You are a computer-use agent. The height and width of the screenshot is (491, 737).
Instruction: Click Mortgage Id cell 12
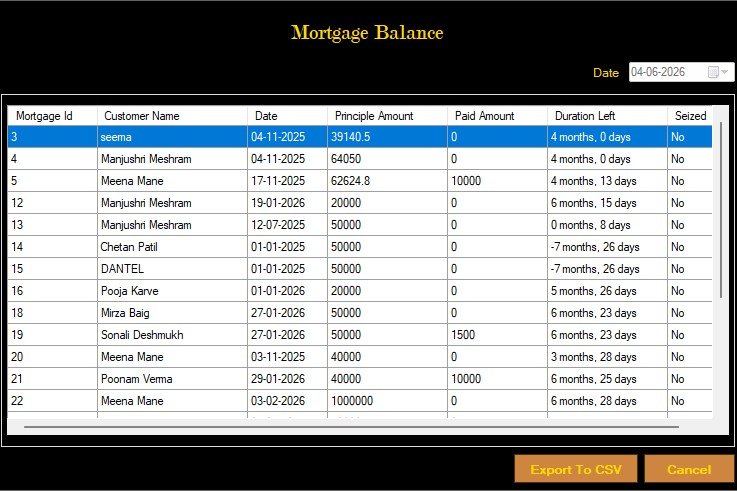coord(52,203)
